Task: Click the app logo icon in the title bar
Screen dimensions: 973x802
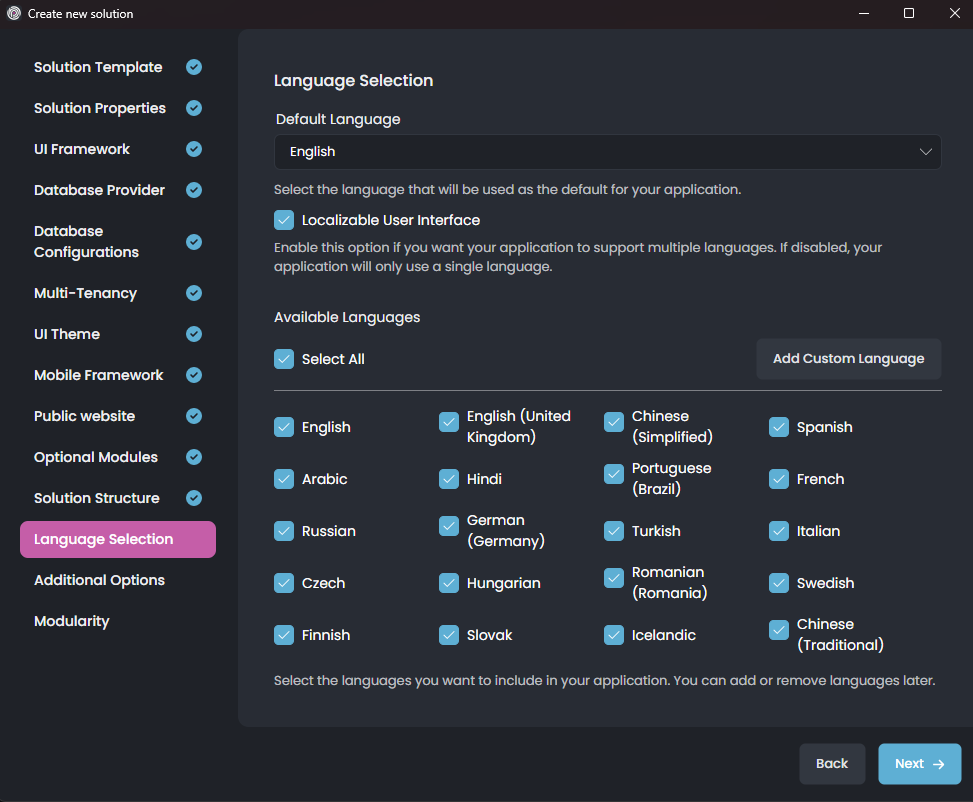Action: point(12,13)
